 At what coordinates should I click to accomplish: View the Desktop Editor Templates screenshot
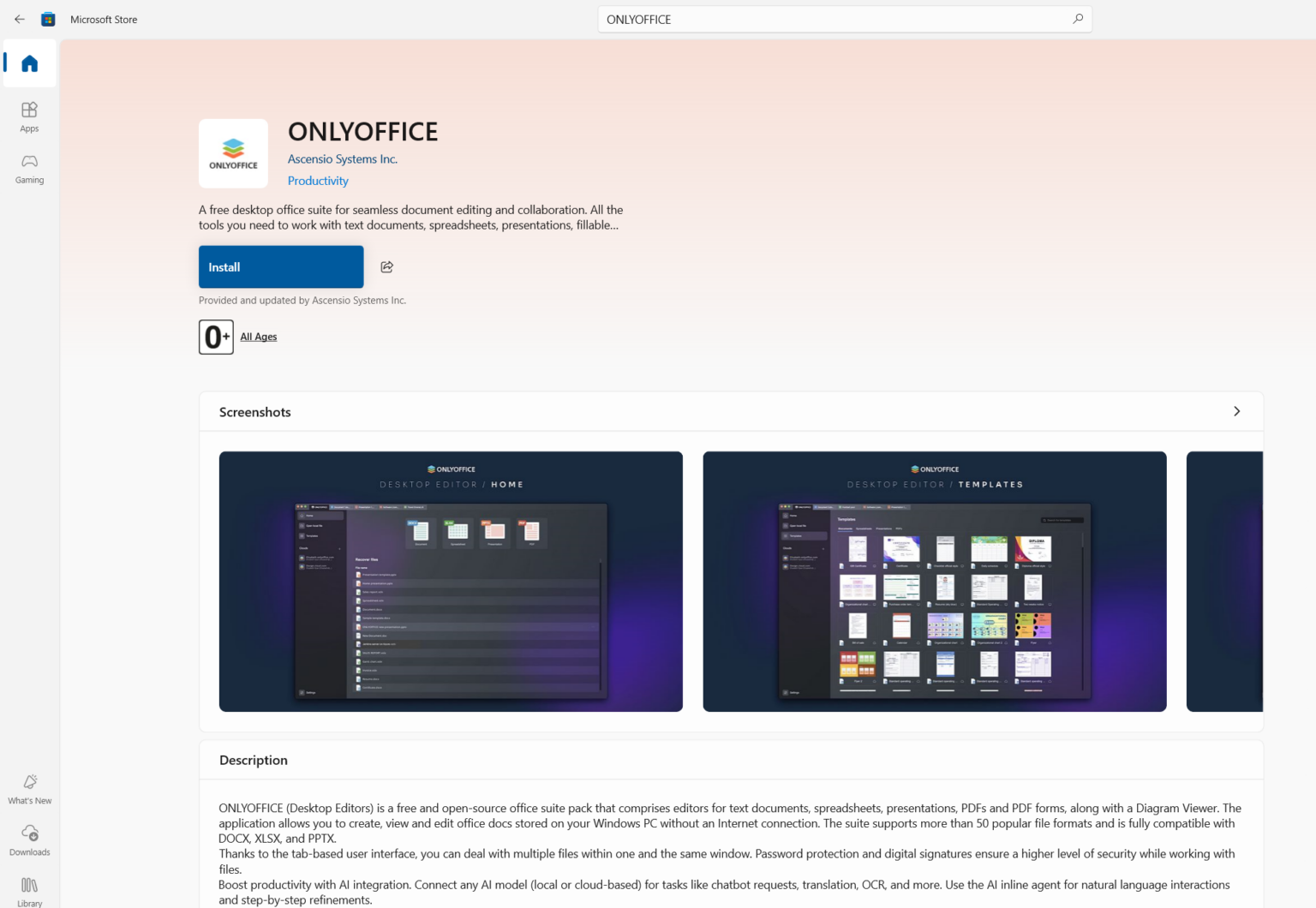coord(934,581)
